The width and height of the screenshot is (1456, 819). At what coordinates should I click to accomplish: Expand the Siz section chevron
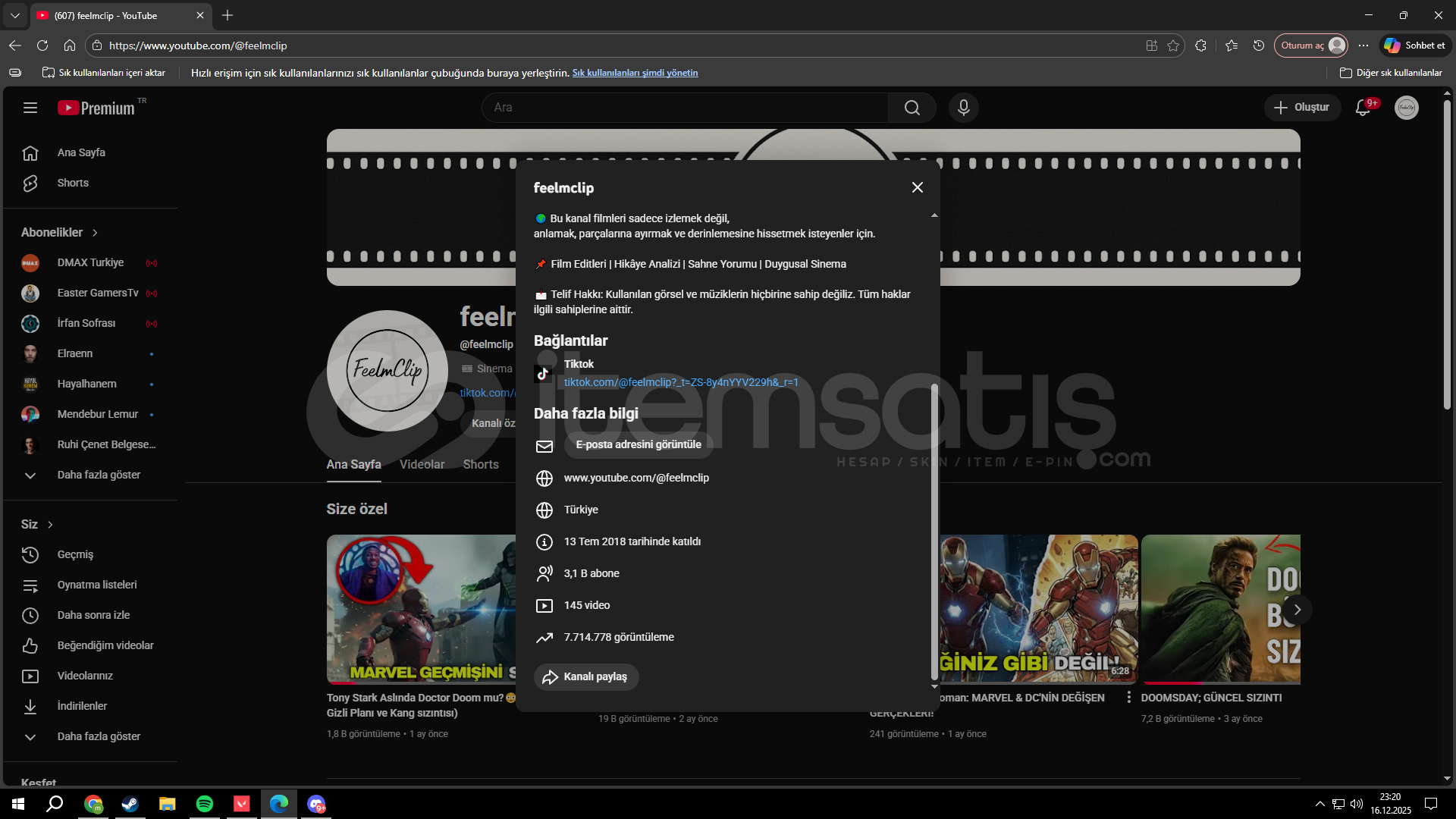(x=51, y=525)
